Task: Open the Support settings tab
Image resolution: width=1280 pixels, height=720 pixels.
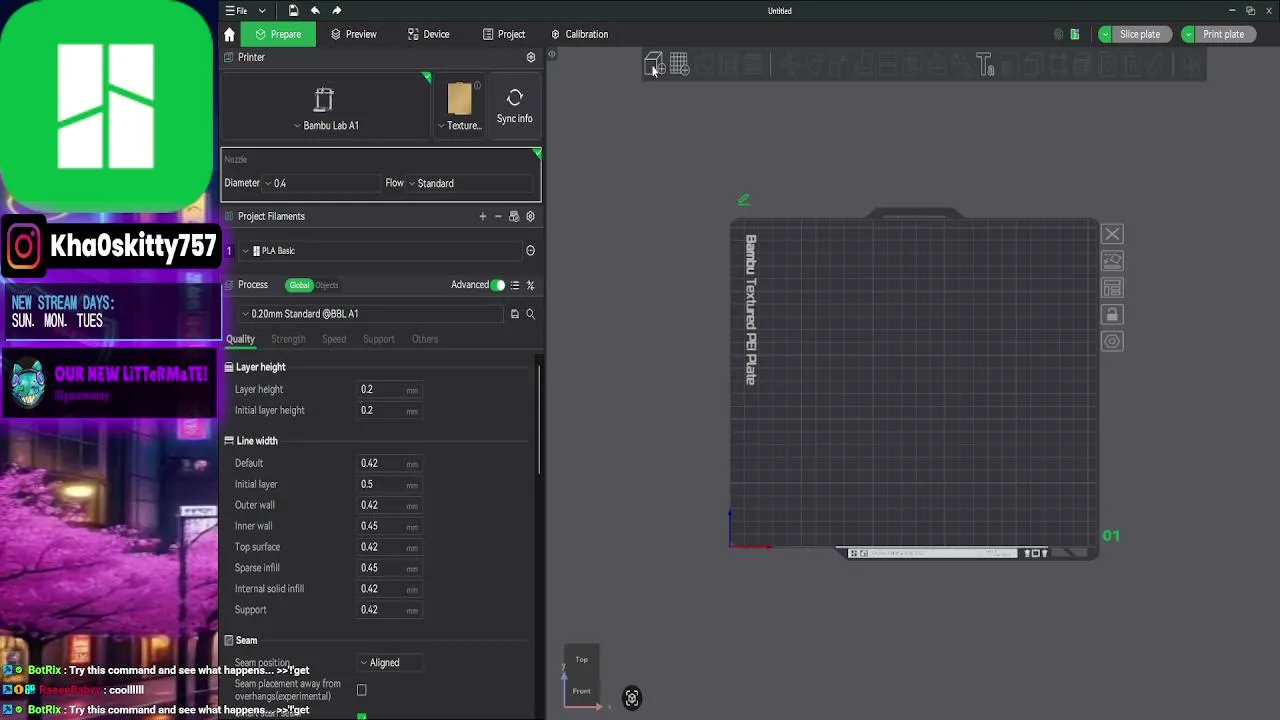Action: point(379,339)
